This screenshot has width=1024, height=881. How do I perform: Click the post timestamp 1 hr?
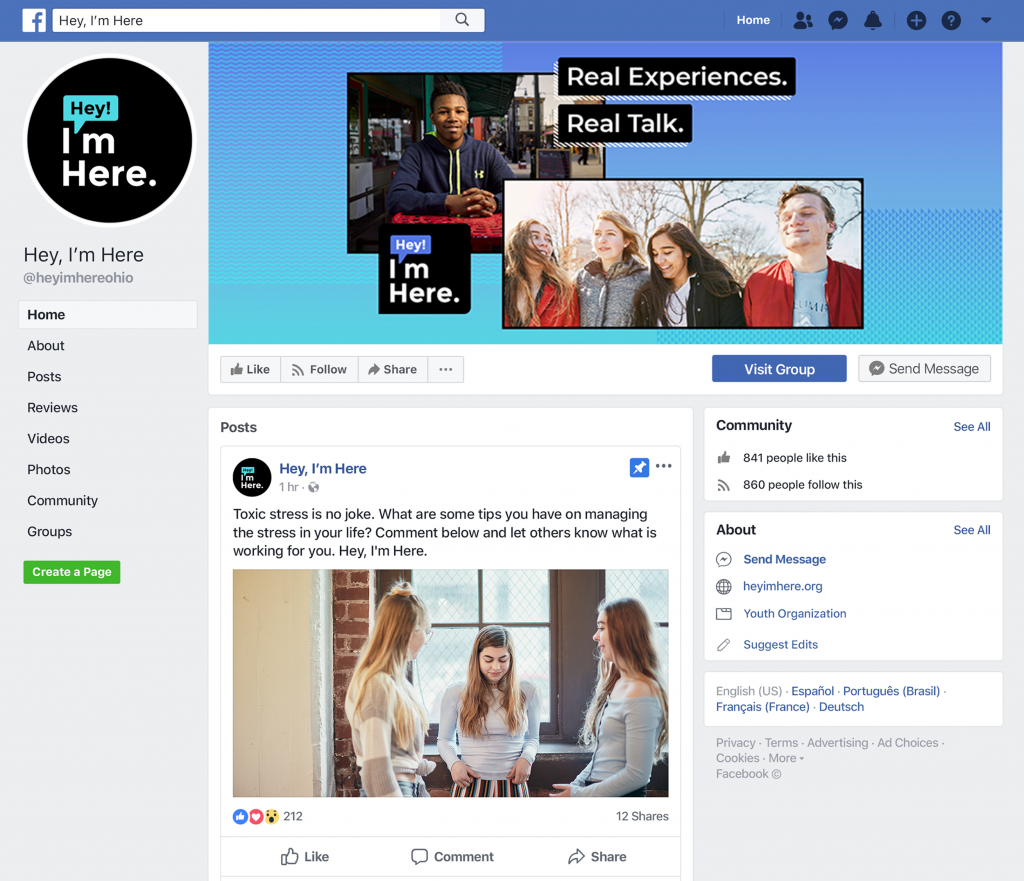point(288,487)
